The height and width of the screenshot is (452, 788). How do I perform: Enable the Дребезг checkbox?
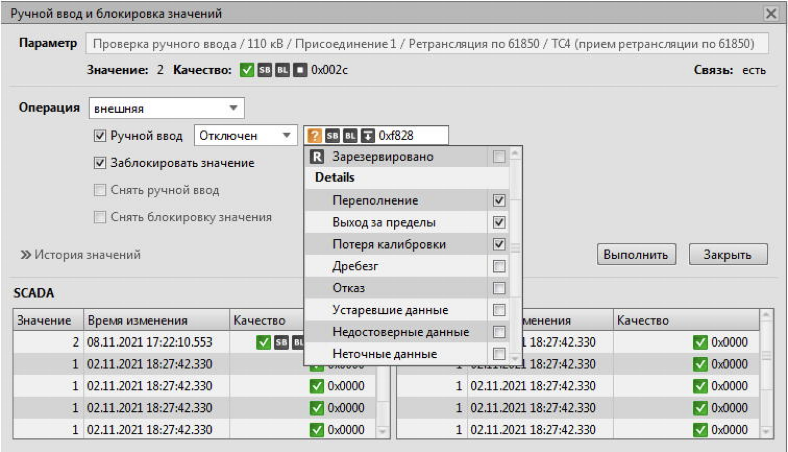(x=499, y=266)
